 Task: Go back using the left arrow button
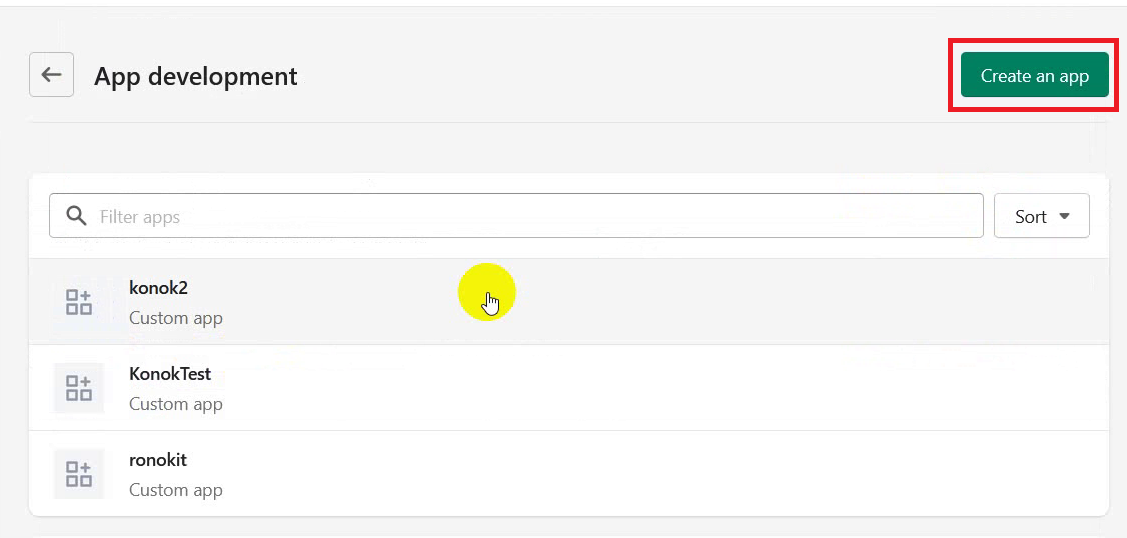[x=51, y=75]
